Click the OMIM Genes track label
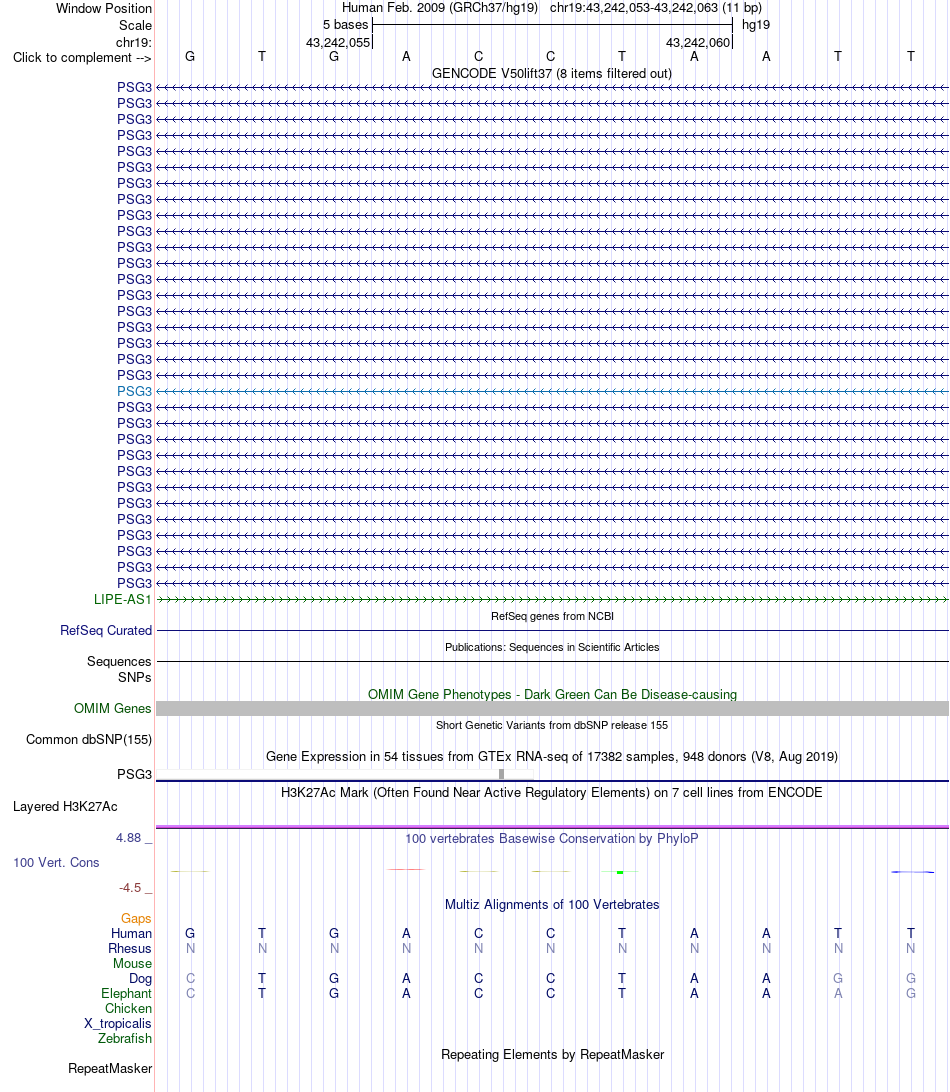The image size is (950, 1092). coord(112,708)
